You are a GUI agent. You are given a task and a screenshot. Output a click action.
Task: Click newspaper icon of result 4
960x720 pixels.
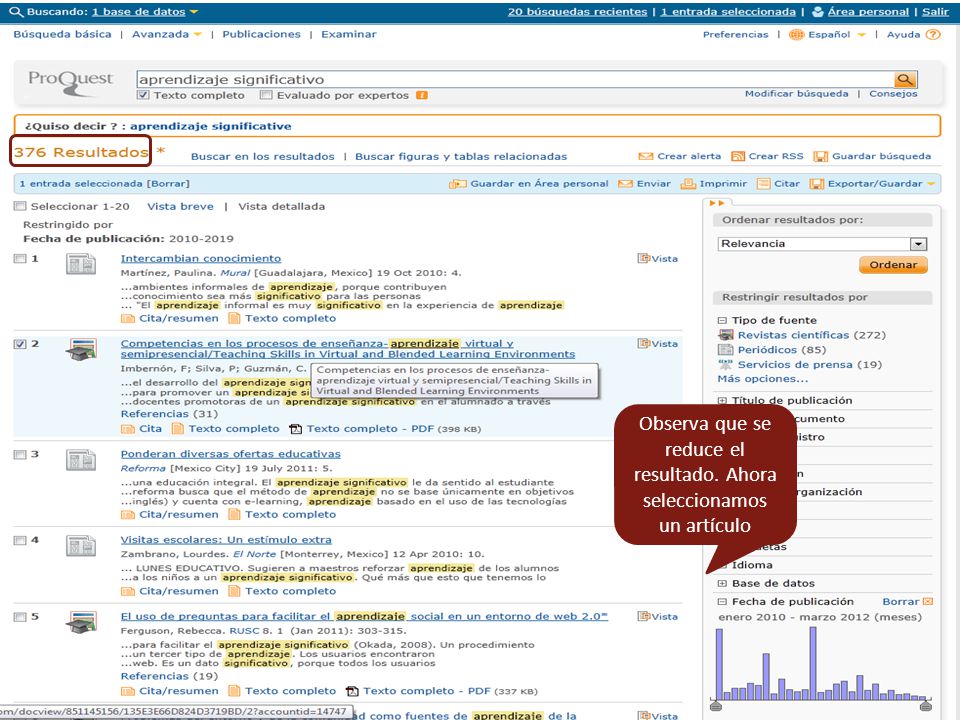tap(81, 546)
